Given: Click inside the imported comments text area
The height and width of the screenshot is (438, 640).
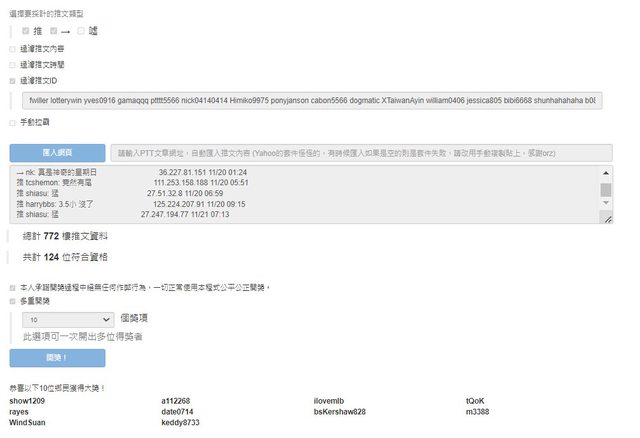Looking at the screenshot, I should tap(300, 195).
